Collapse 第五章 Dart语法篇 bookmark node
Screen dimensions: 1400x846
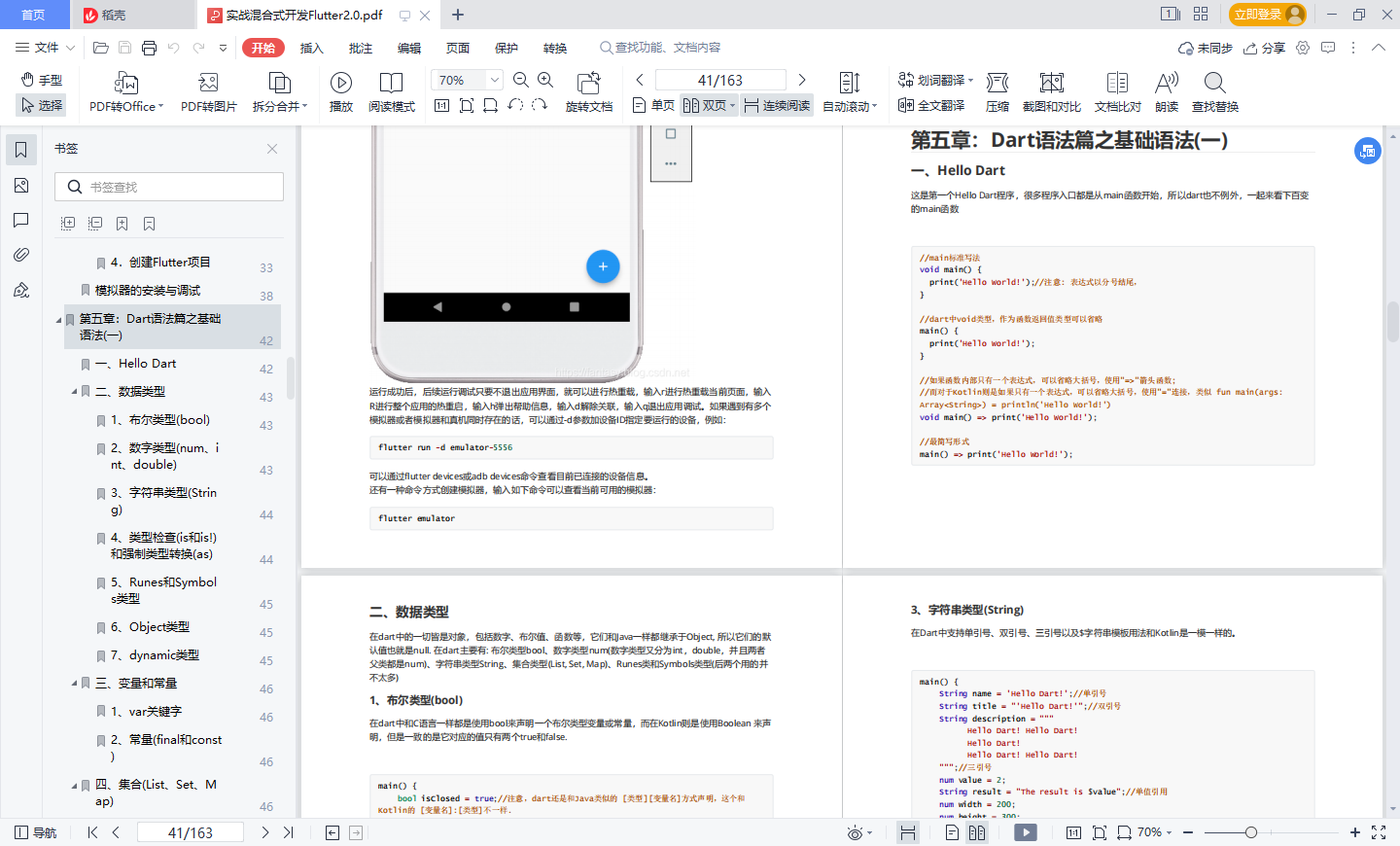[58, 319]
